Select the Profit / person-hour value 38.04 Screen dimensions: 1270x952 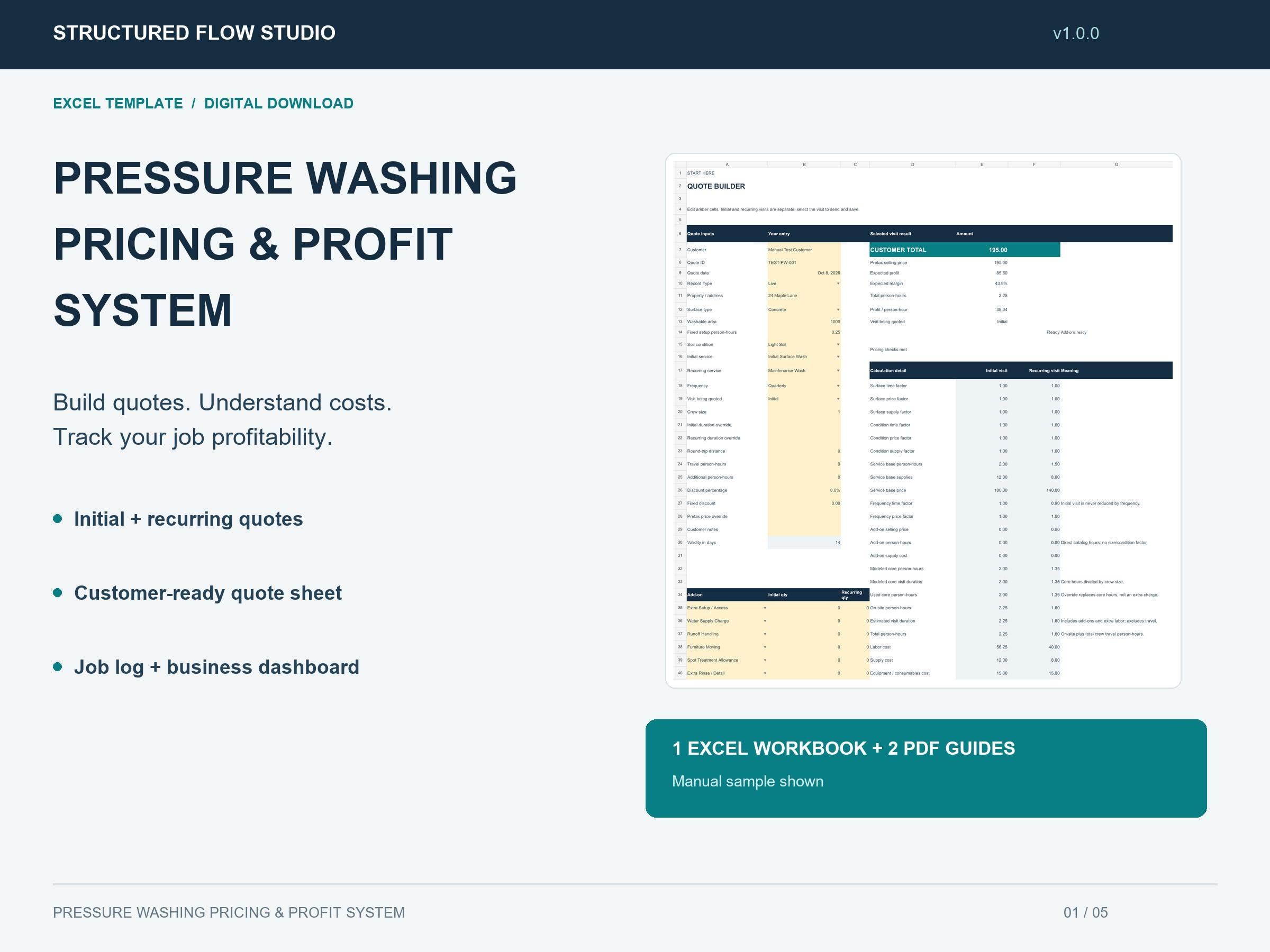[x=1001, y=310]
